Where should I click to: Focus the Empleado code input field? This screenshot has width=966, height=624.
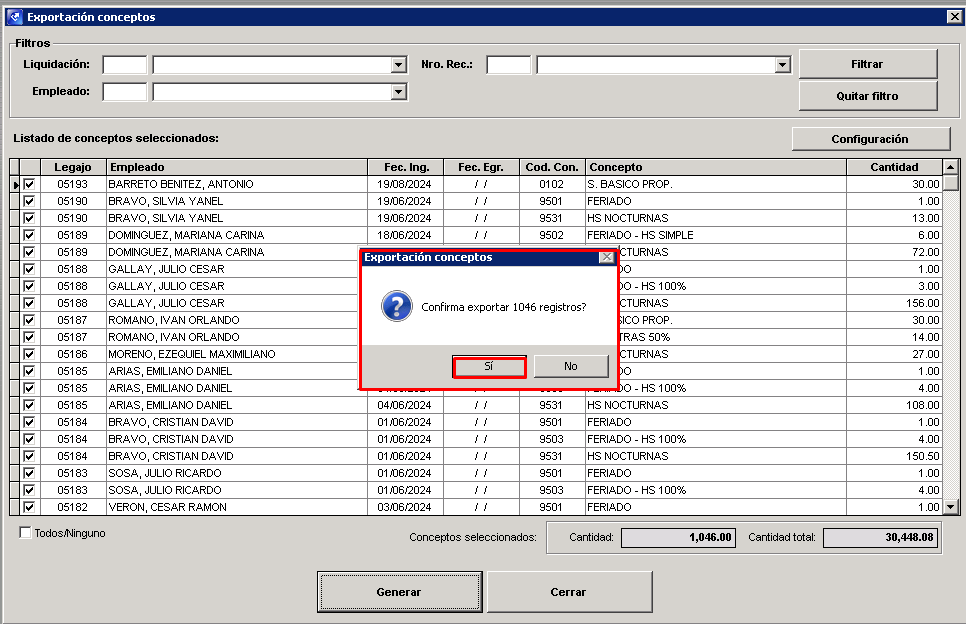click(x=125, y=92)
